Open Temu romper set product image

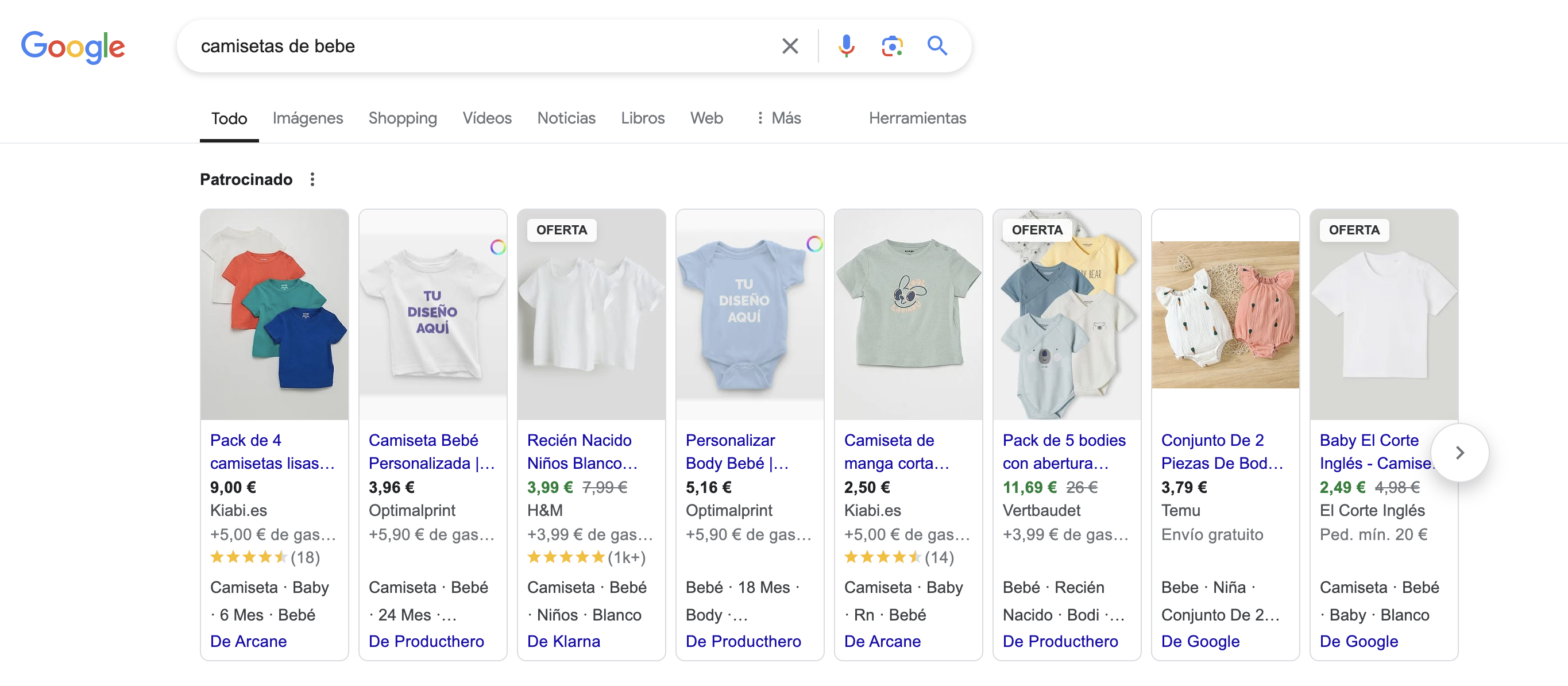(1225, 314)
